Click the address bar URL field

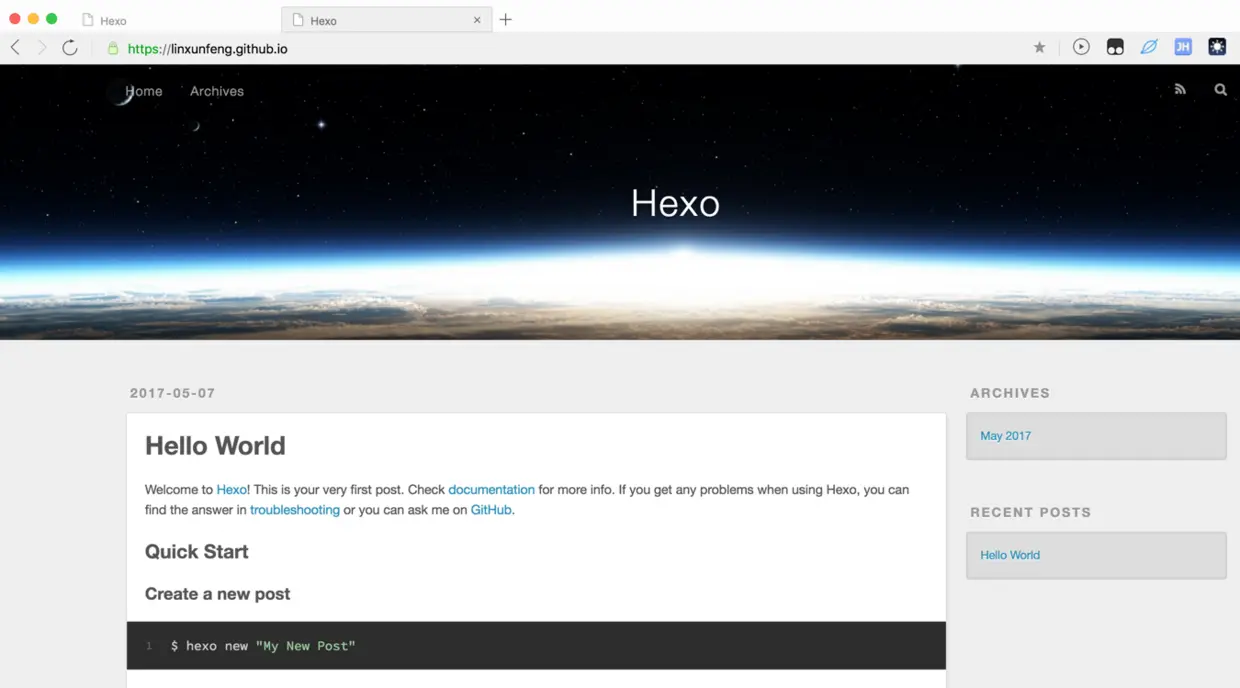click(560, 48)
